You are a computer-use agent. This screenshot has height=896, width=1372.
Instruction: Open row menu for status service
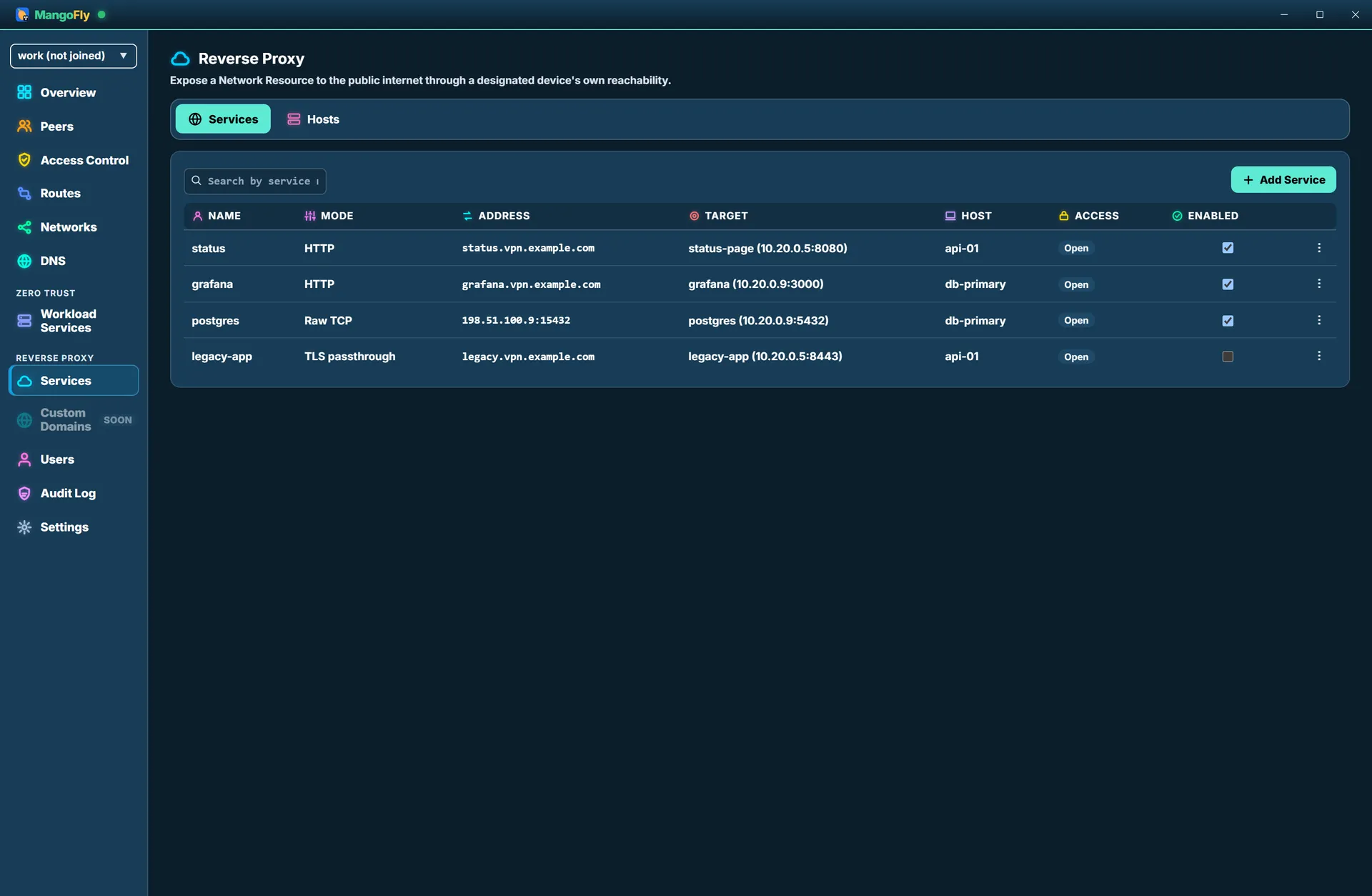[1319, 248]
